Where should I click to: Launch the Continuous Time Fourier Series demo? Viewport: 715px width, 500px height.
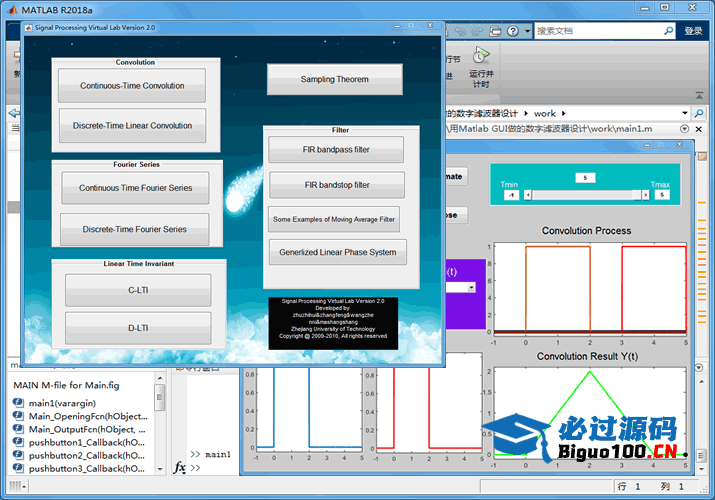pos(135,188)
